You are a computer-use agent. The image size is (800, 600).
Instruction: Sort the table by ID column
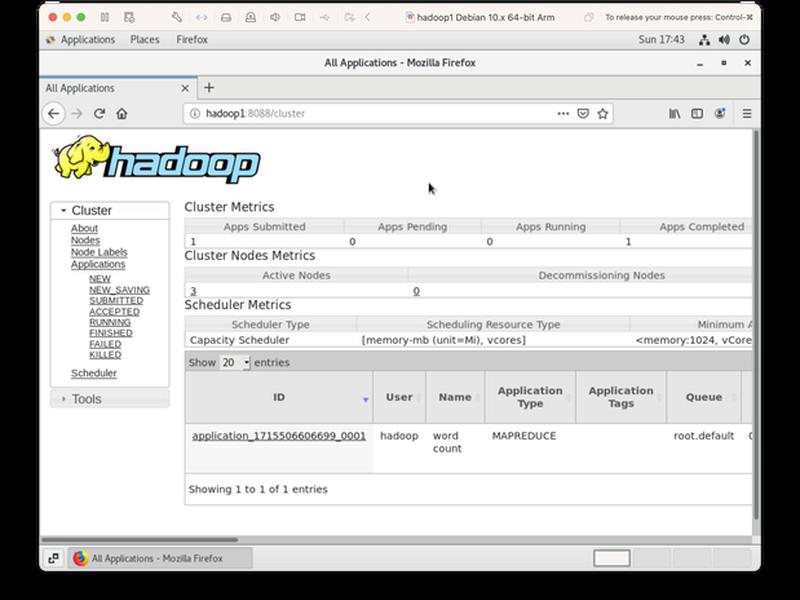279,397
